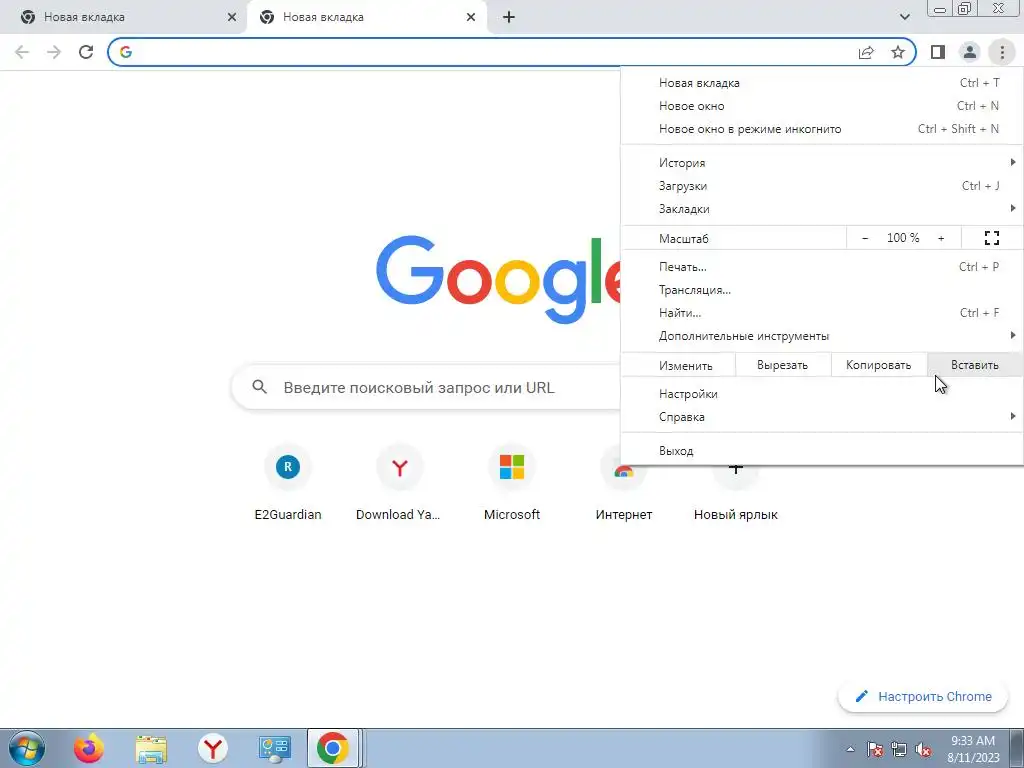
Task: Select Новая вкладка menu item
Action: [822, 83]
